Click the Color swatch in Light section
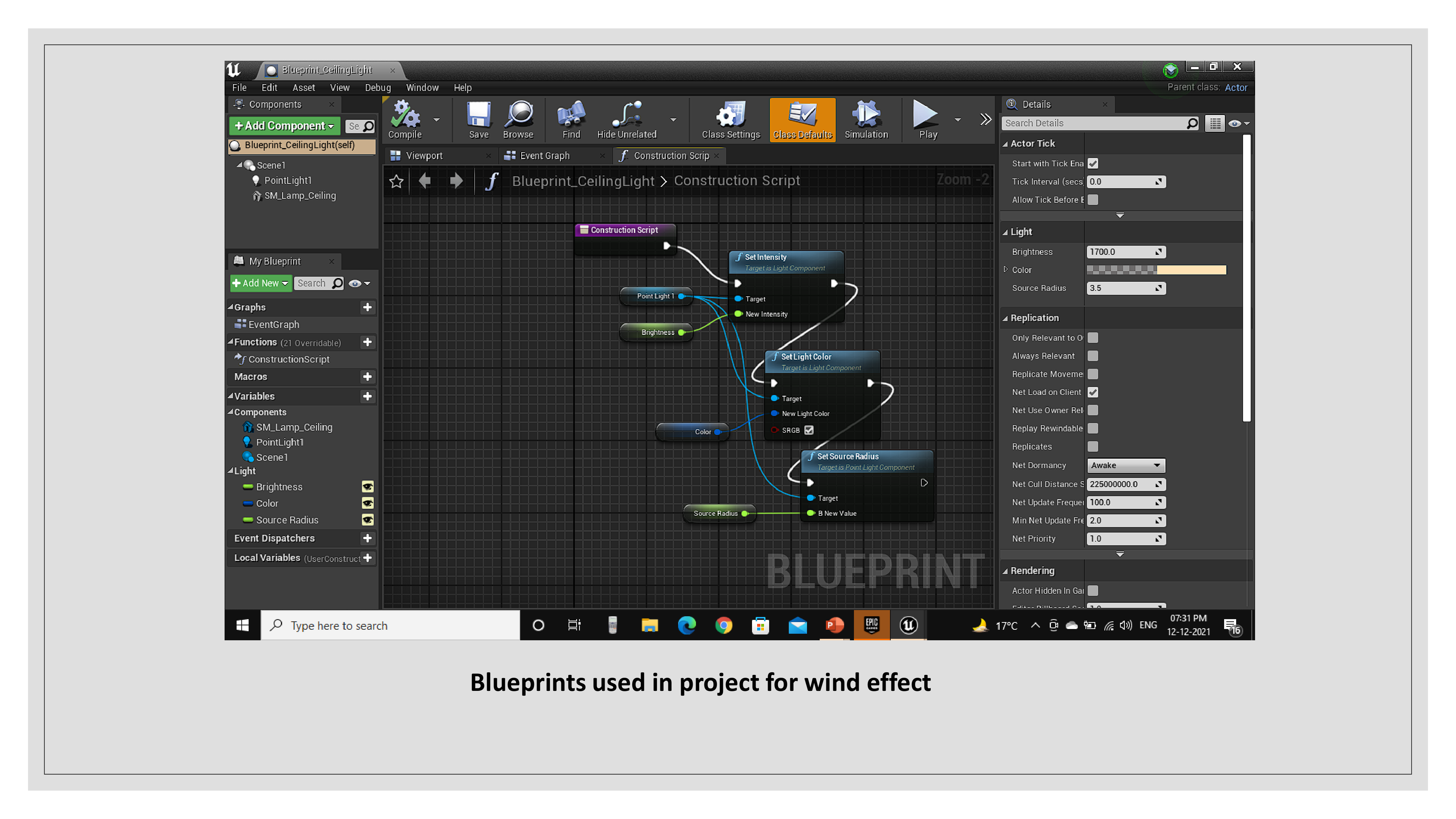1456x819 pixels. click(1156, 270)
